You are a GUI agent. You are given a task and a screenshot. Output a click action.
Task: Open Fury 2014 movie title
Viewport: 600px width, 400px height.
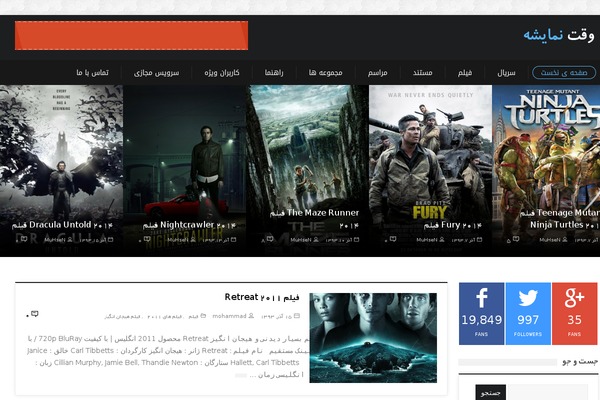pos(453,225)
